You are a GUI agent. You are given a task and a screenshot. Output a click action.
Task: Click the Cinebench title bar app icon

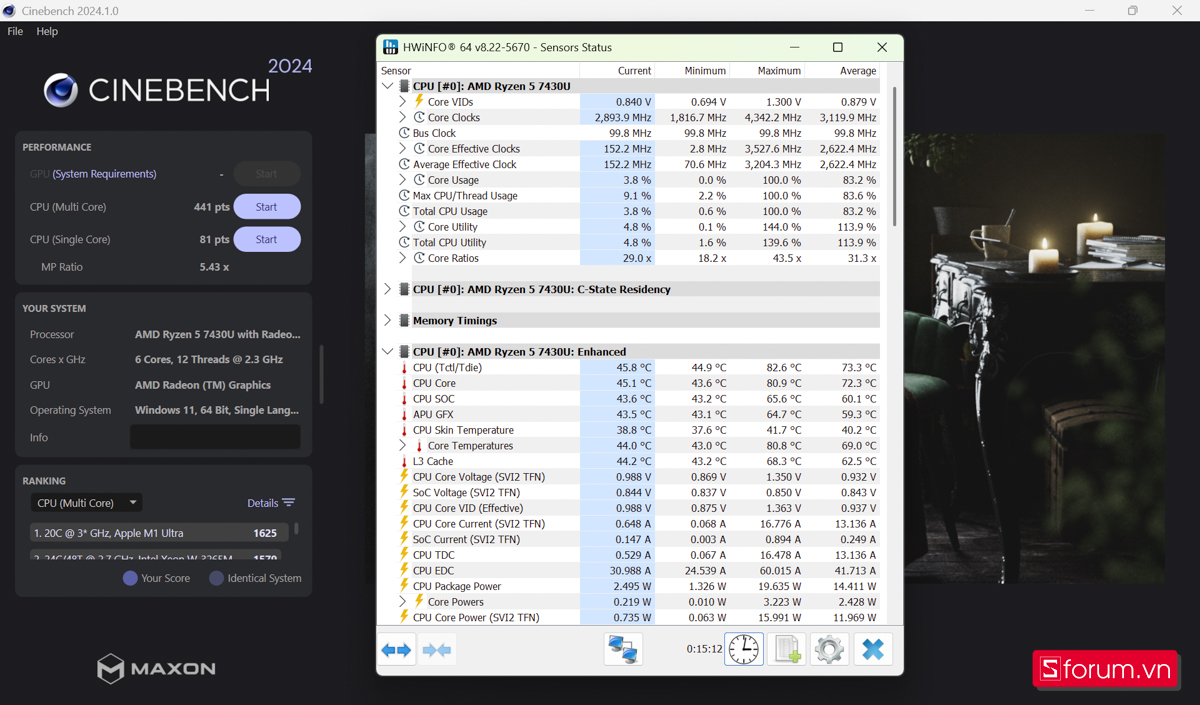[9, 10]
